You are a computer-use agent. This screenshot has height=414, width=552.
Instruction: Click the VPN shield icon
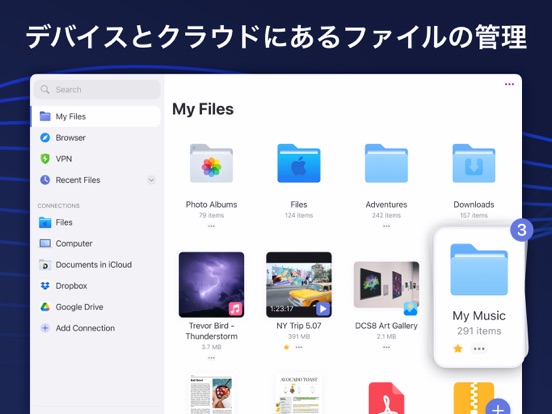(45, 159)
